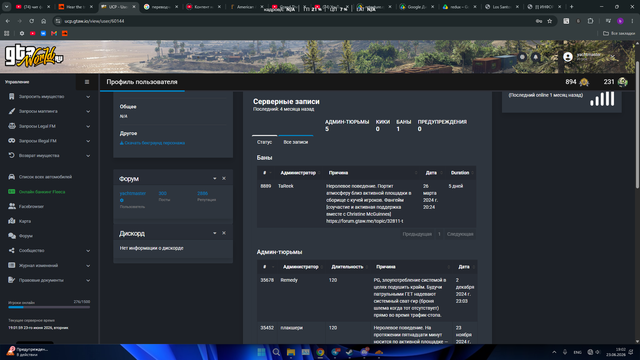The height and width of the screenshot is (360, 640).
Task: Bookmark this page with the star icon
Action: pyautogui.click(x=549, y=21)
